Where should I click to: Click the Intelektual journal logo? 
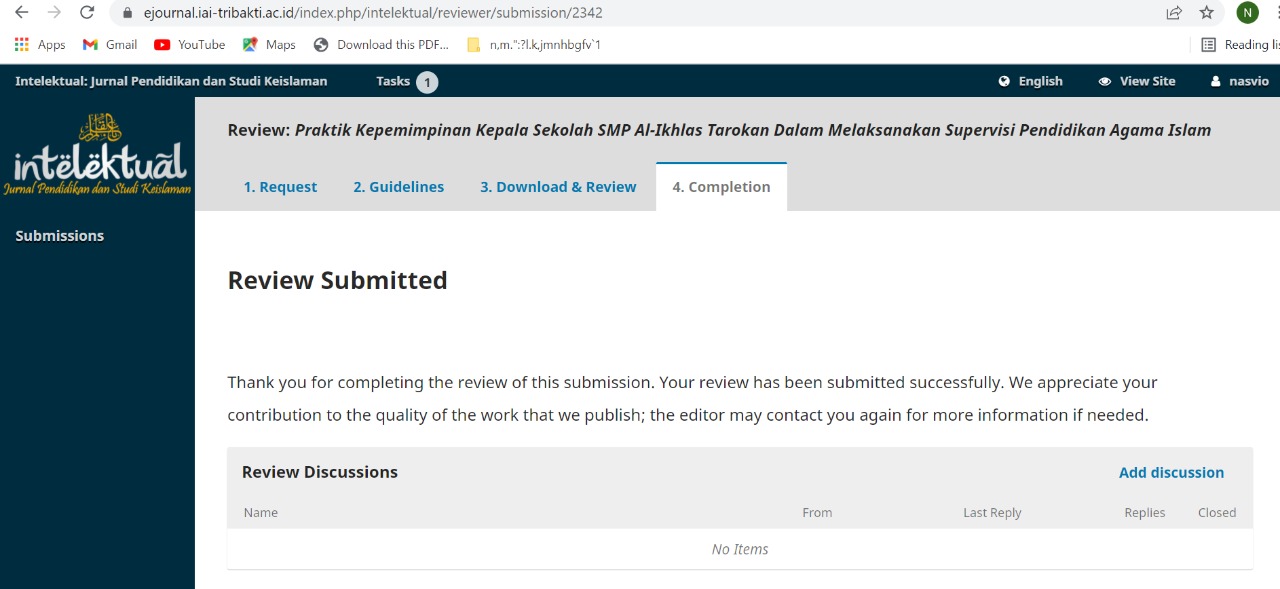tap(97, 155)
